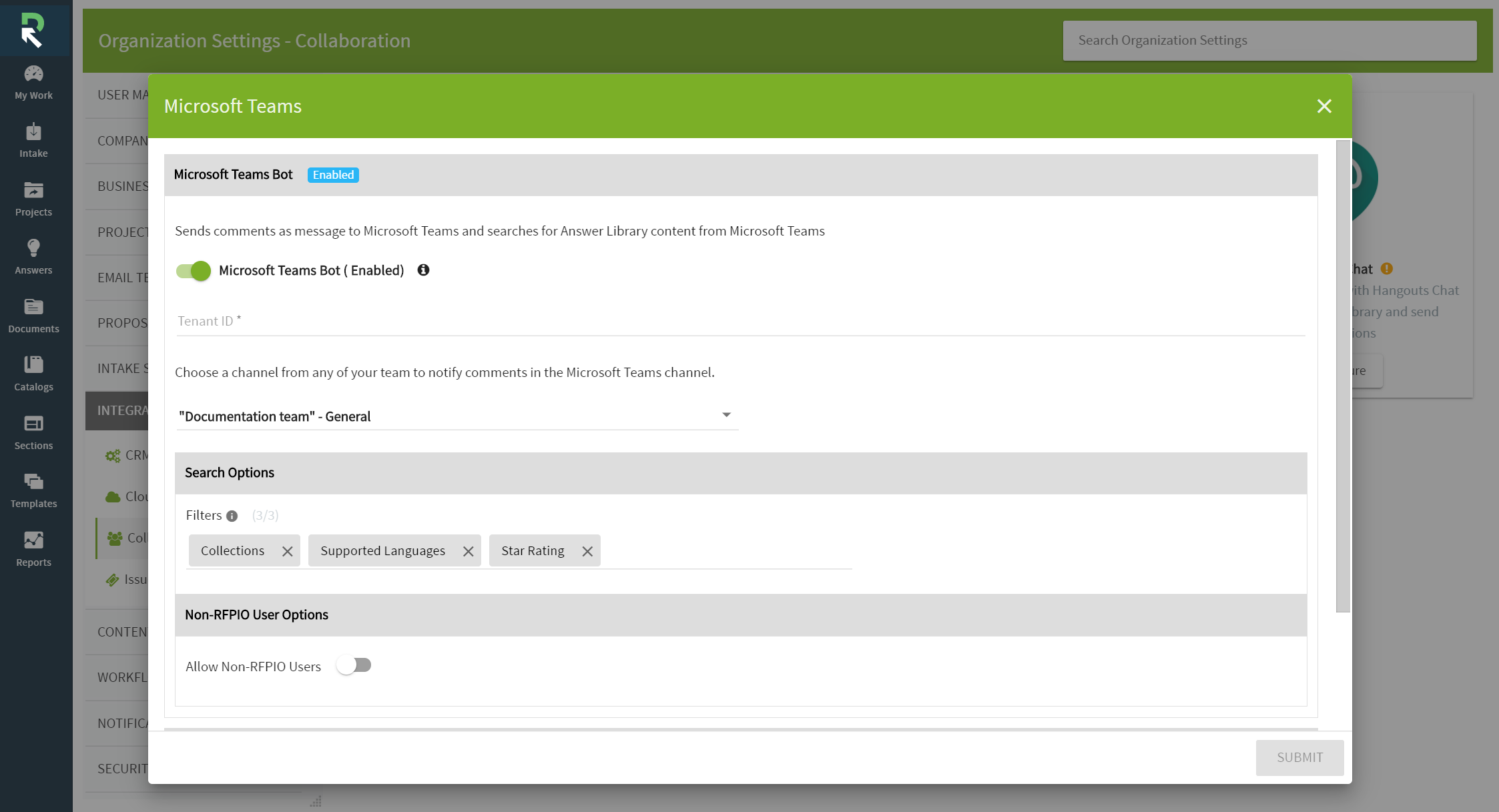Enable Allow Non-RFPIO Users switch
The height and width of the screenshot is (812, 1499).
click(354, 665)
